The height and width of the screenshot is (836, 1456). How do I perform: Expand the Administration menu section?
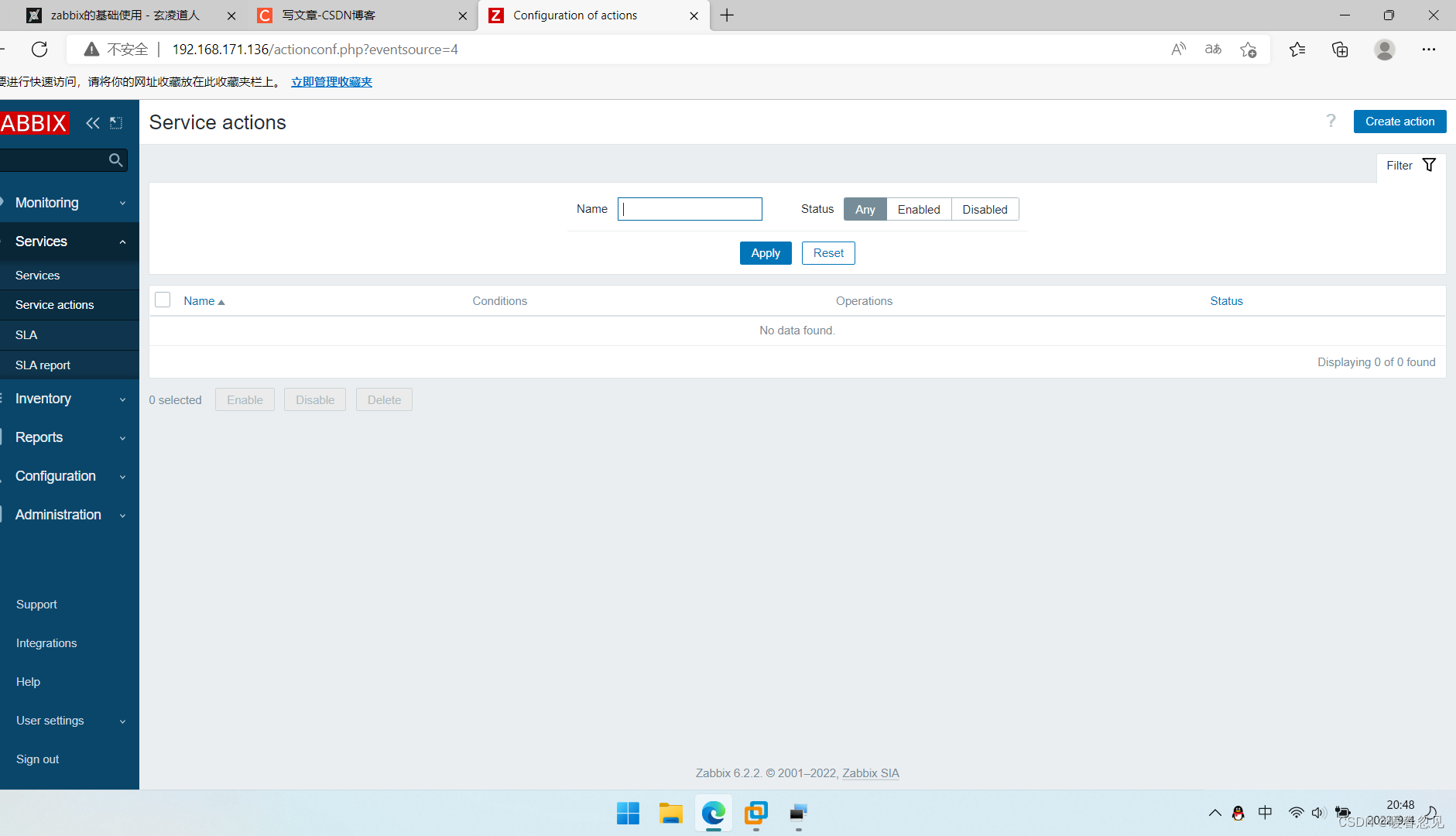[x=70, y=515]
